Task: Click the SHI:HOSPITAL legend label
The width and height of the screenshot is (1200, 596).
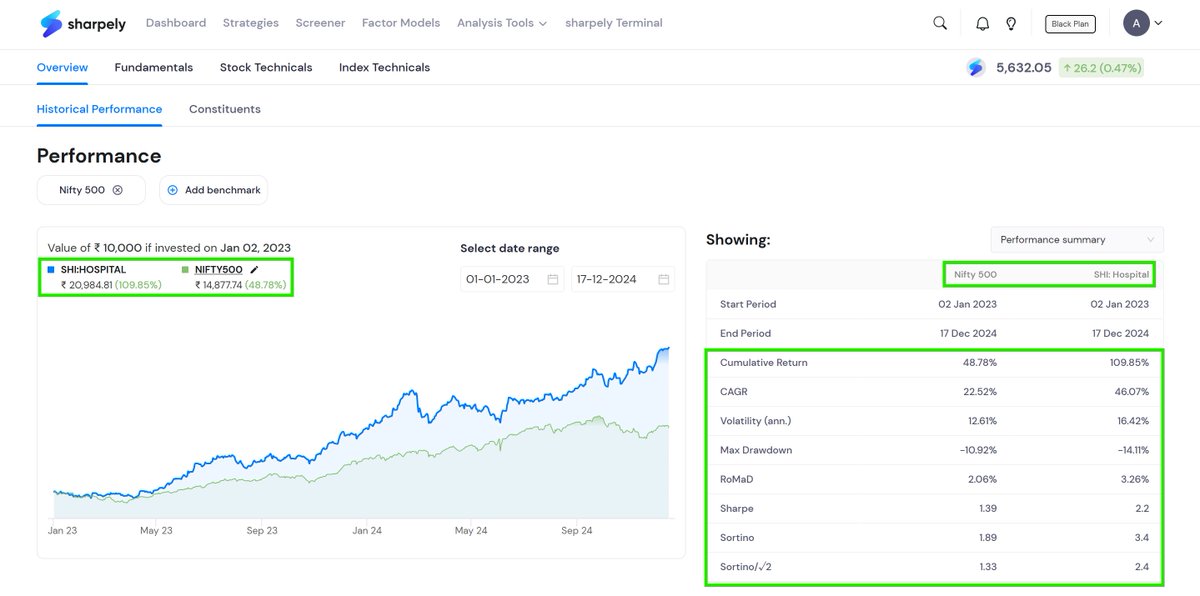Action: [93, 270]
